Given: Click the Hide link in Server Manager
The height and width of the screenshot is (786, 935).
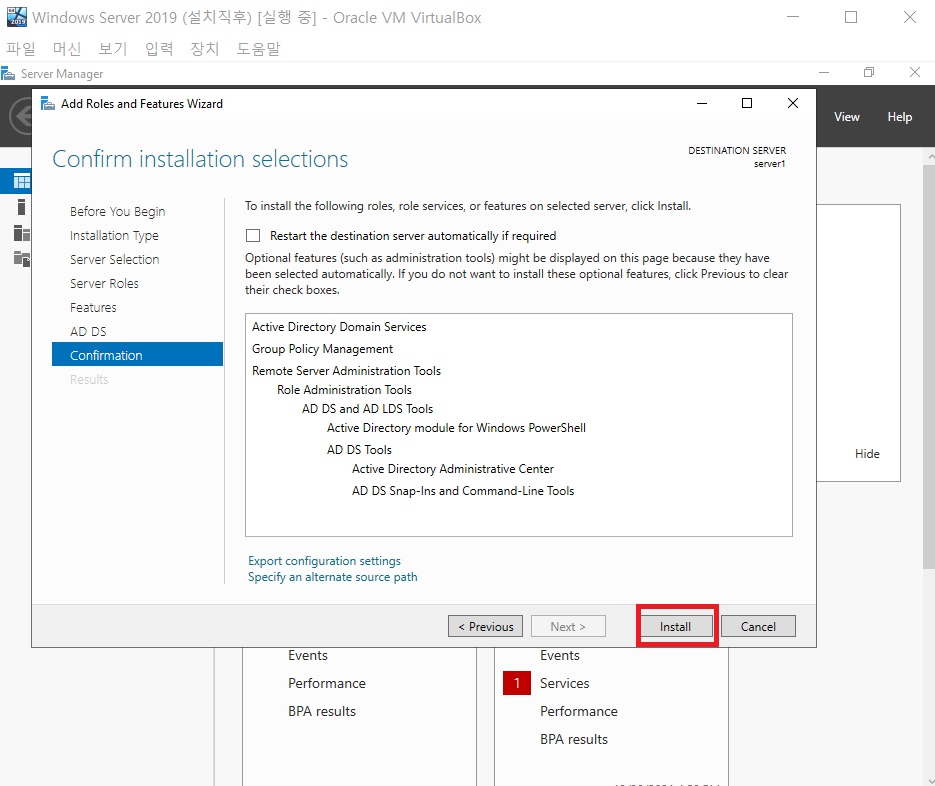Looking at the screenshot, I should coord(867,454).
